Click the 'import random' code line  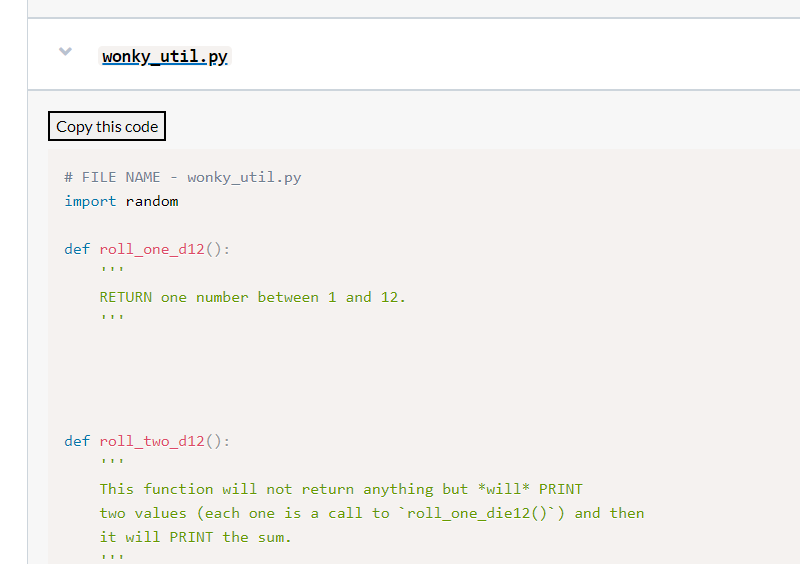click(x=121, y=201)
